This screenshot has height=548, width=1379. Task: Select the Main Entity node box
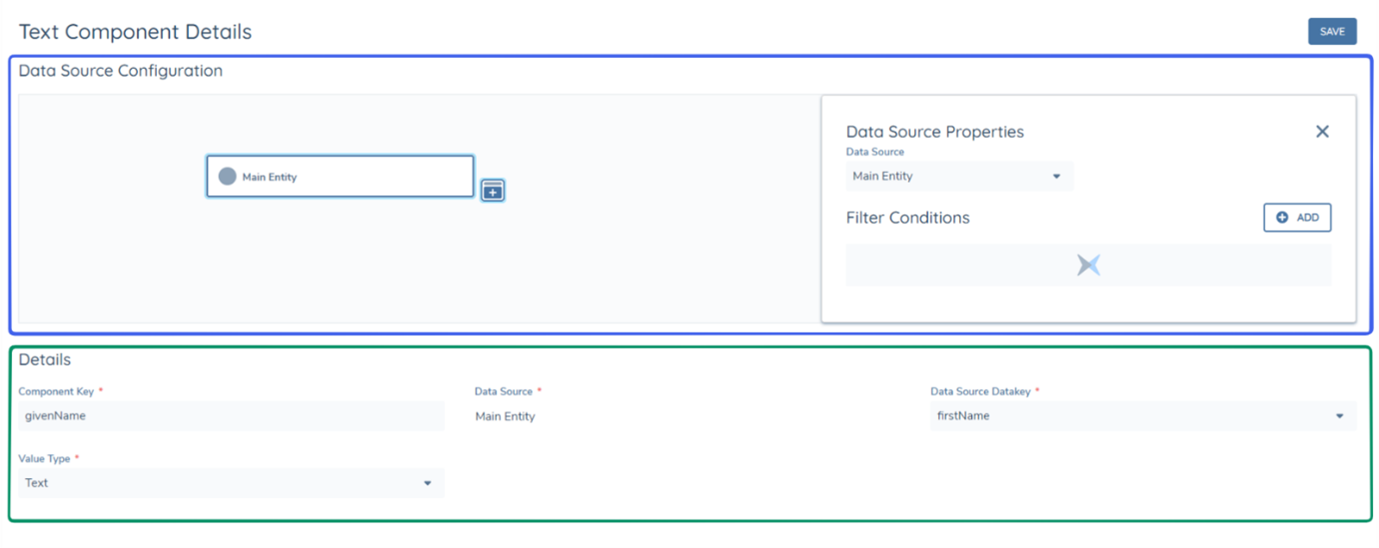(340, 176)
